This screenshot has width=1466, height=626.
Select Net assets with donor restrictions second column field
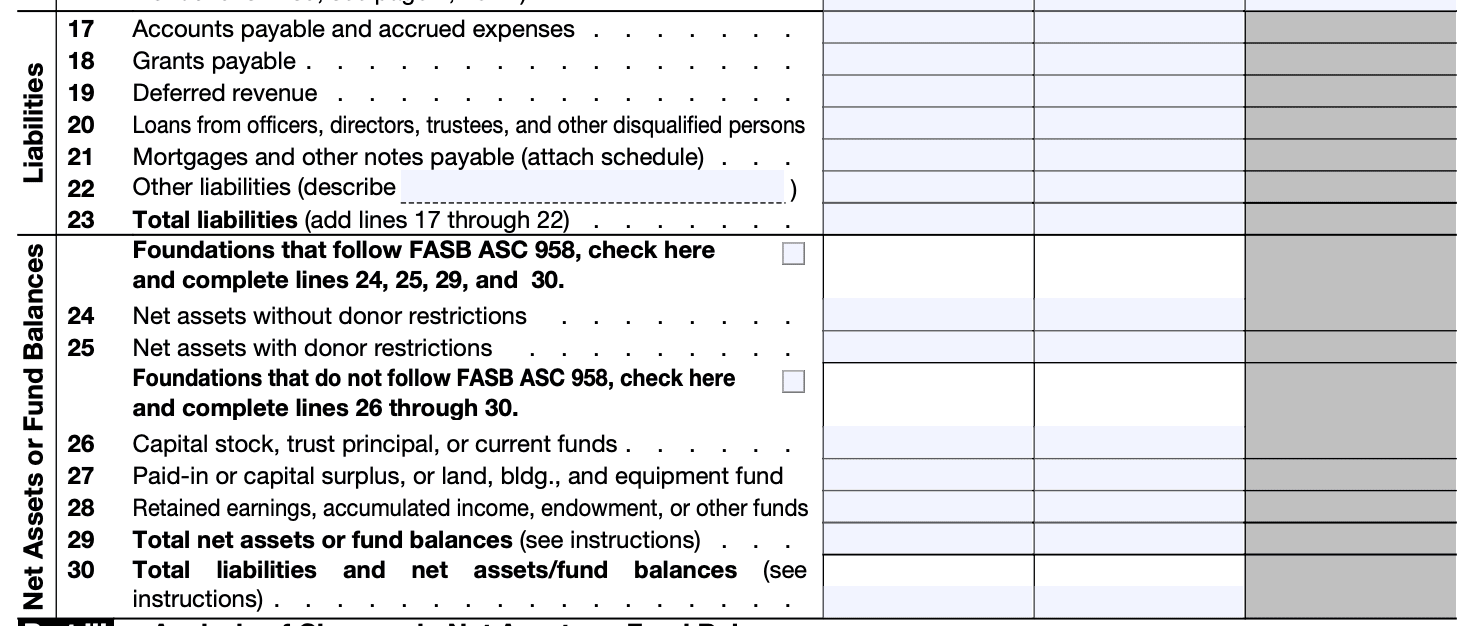click(1139, 347)
